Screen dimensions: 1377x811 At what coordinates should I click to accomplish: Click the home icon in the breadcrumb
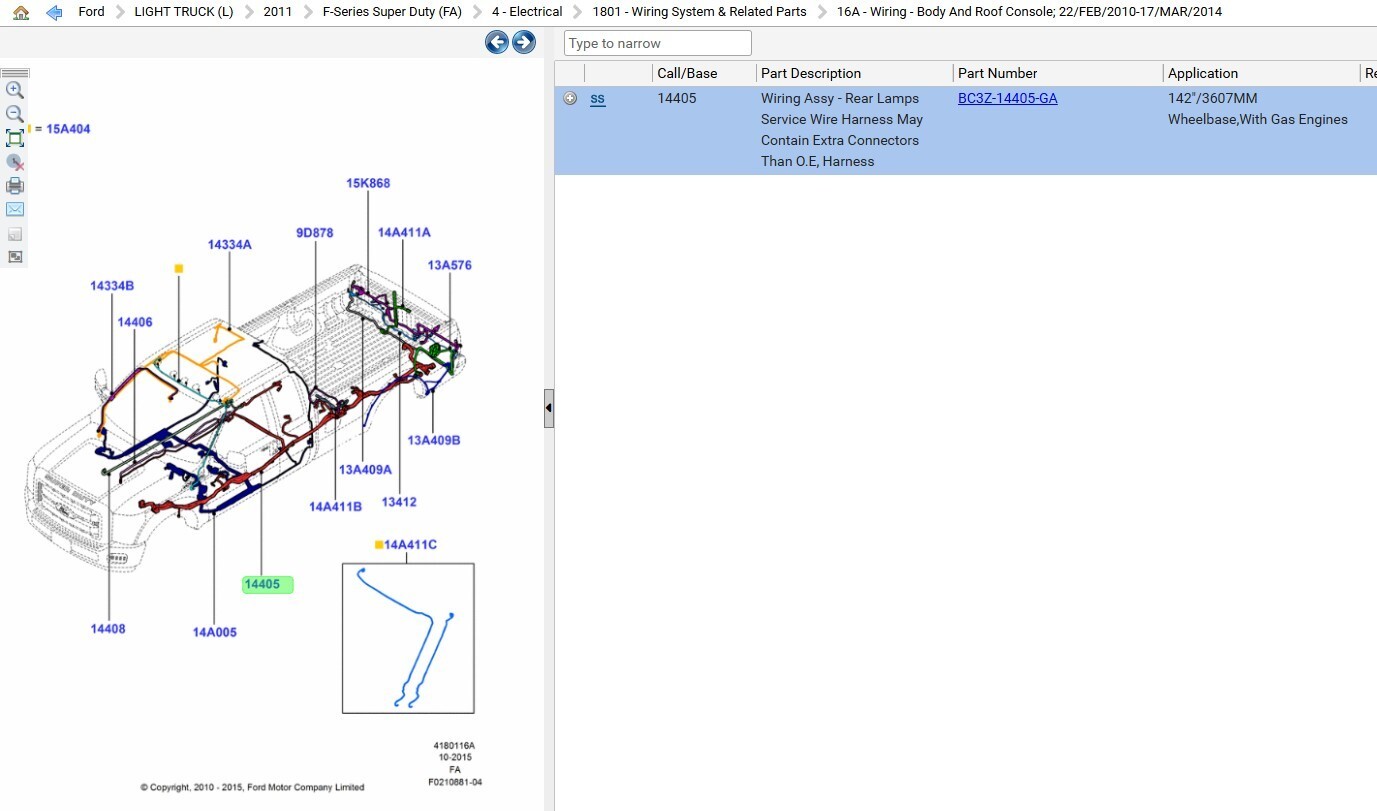tap(21, 13)
